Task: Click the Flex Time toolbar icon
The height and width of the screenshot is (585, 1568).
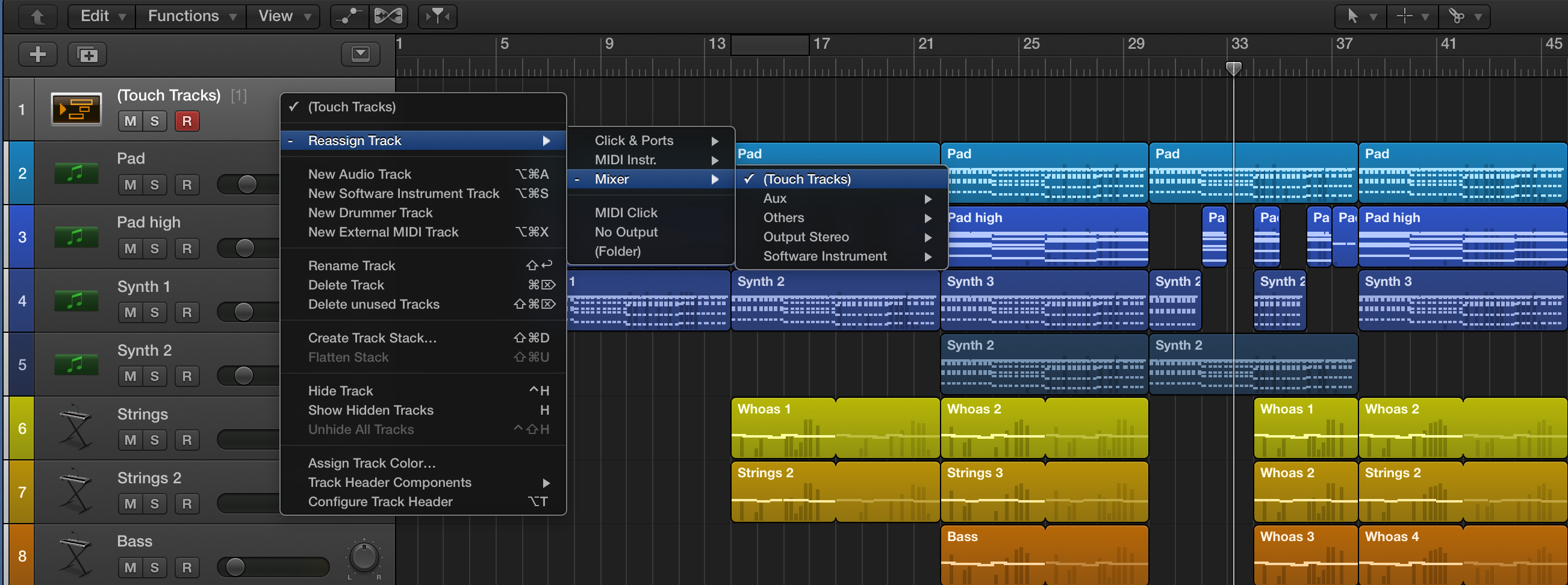Action: click(388, 16)
